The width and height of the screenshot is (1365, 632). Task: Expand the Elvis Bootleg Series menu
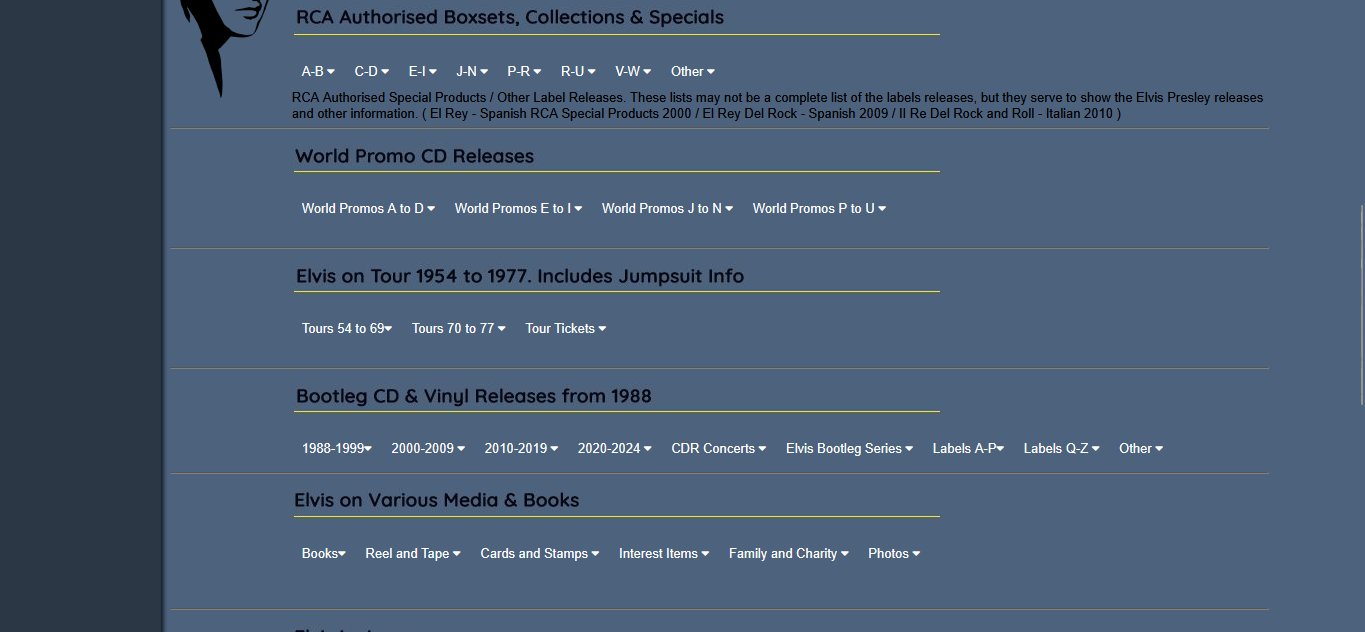tap(849, 448)
